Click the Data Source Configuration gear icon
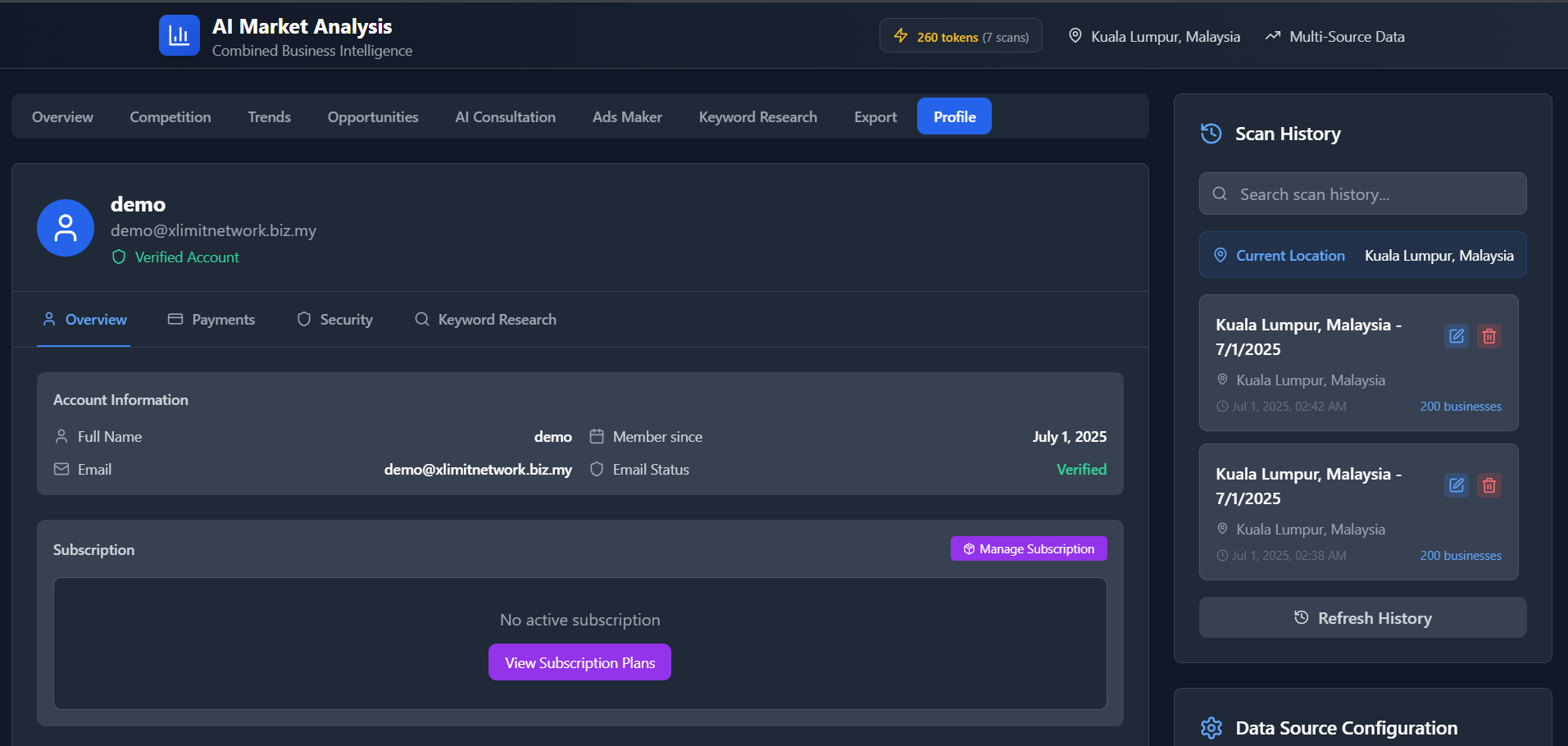The image size is (1568, 746). 1211,728
